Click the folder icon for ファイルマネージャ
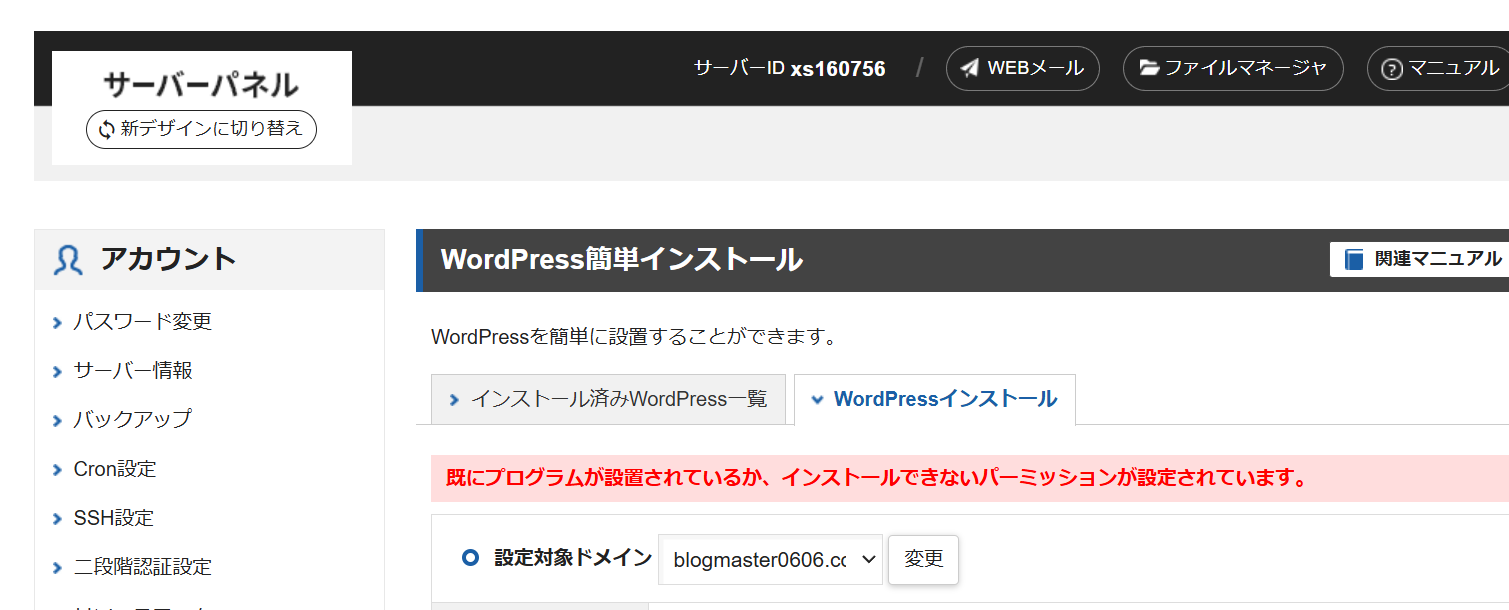The width and height of the screenshot is (1509, 610). [x=1149, y=68]
